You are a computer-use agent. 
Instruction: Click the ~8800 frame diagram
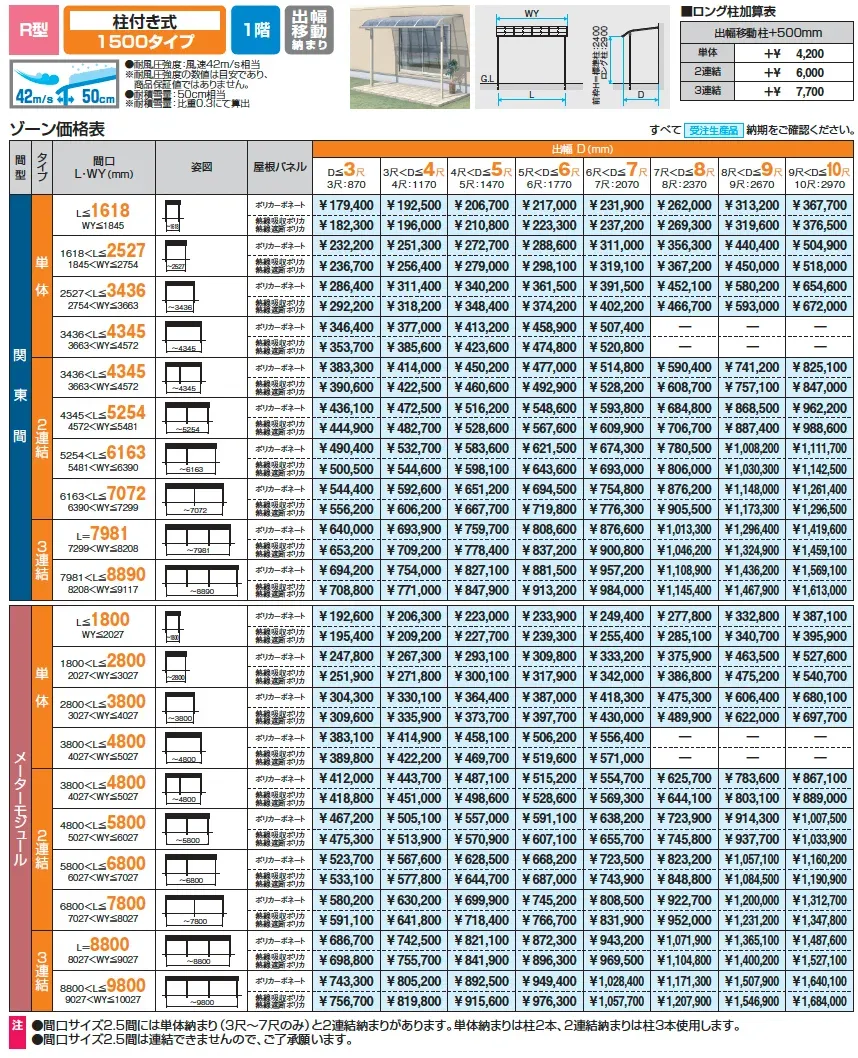coord(198,950)
